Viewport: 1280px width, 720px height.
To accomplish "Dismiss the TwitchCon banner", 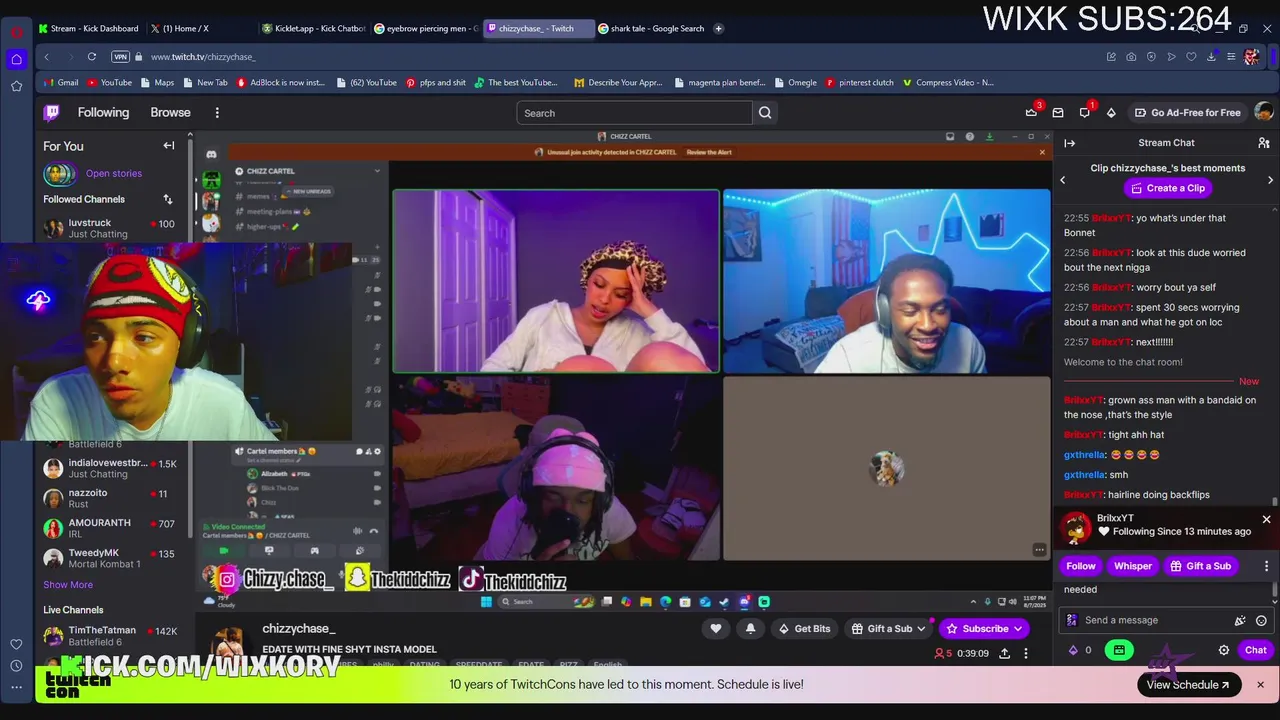I will point(1260,685).
